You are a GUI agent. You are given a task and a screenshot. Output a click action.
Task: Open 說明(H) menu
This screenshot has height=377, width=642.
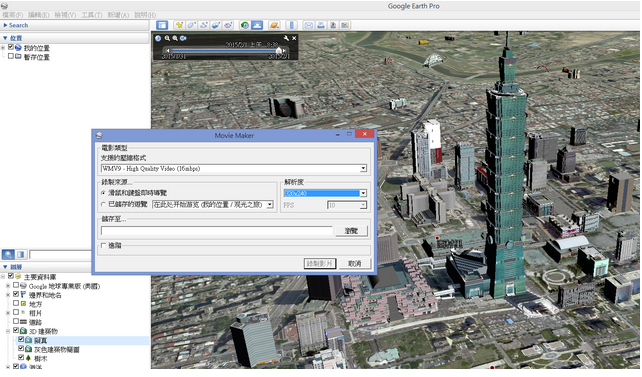pyautogui.click(x=145, y=15)
